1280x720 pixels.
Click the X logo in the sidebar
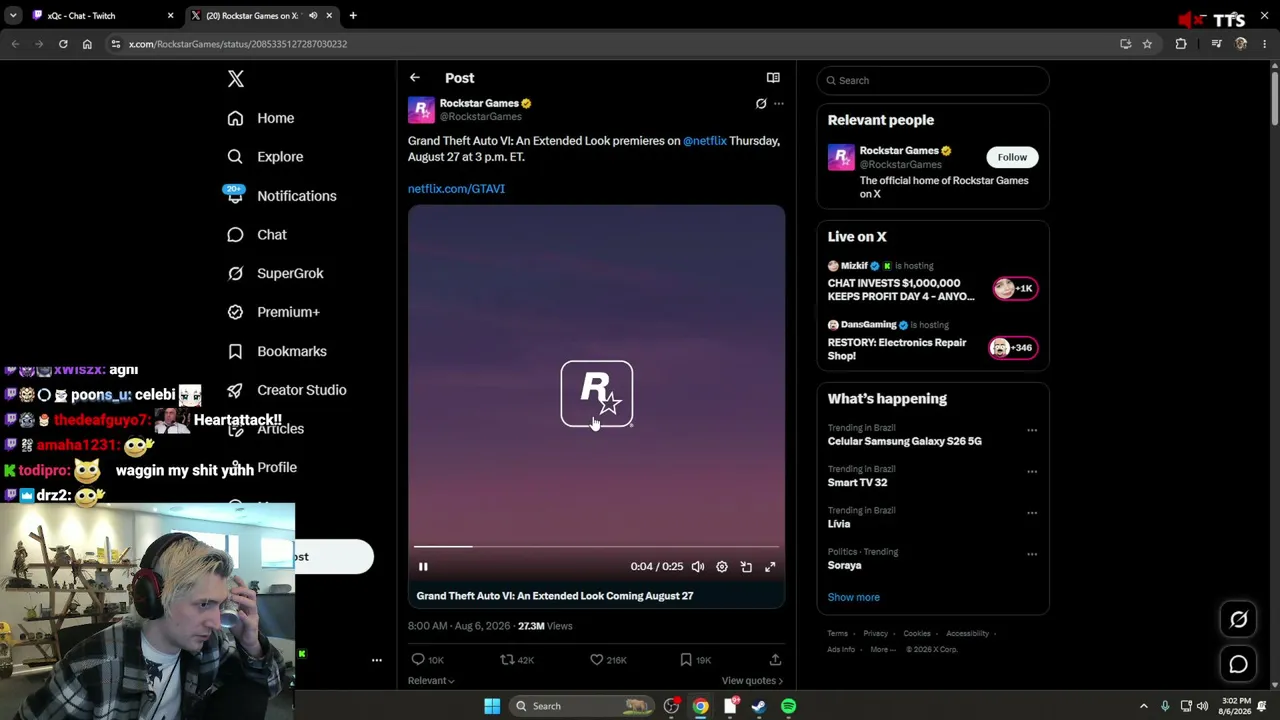[235, 79]
